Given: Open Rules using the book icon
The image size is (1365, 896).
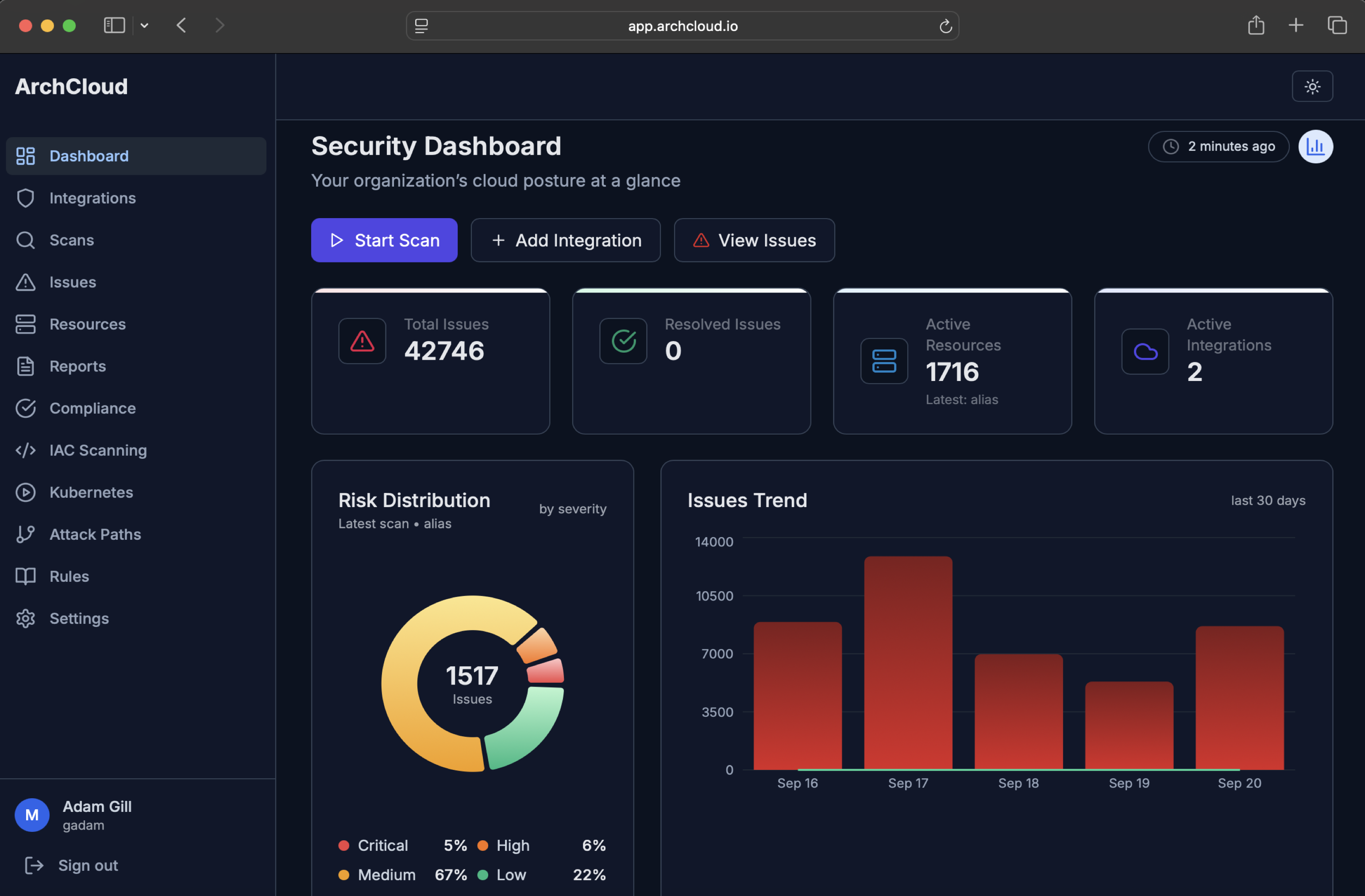Looking at the screenshot, I should coord(25,576).
